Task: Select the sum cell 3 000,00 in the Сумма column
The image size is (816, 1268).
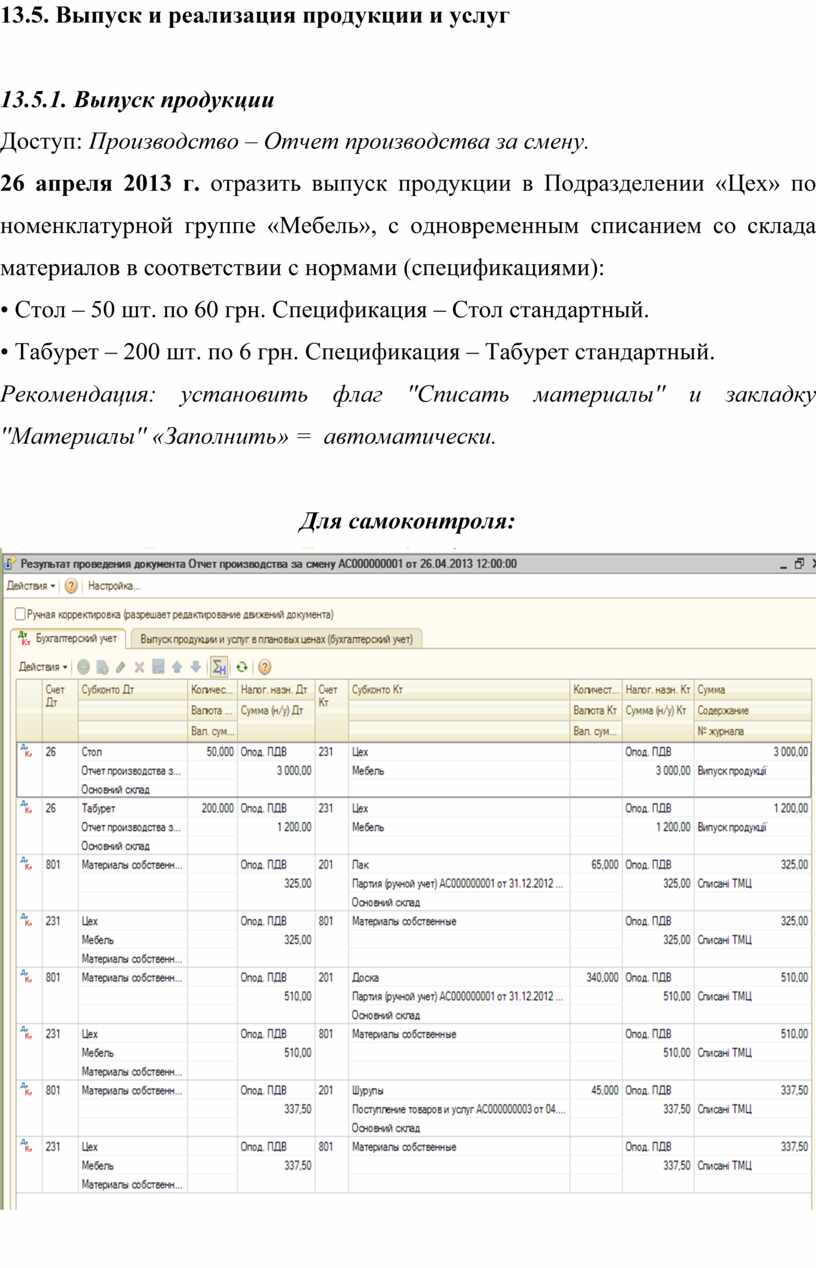Action: point(752,751)
